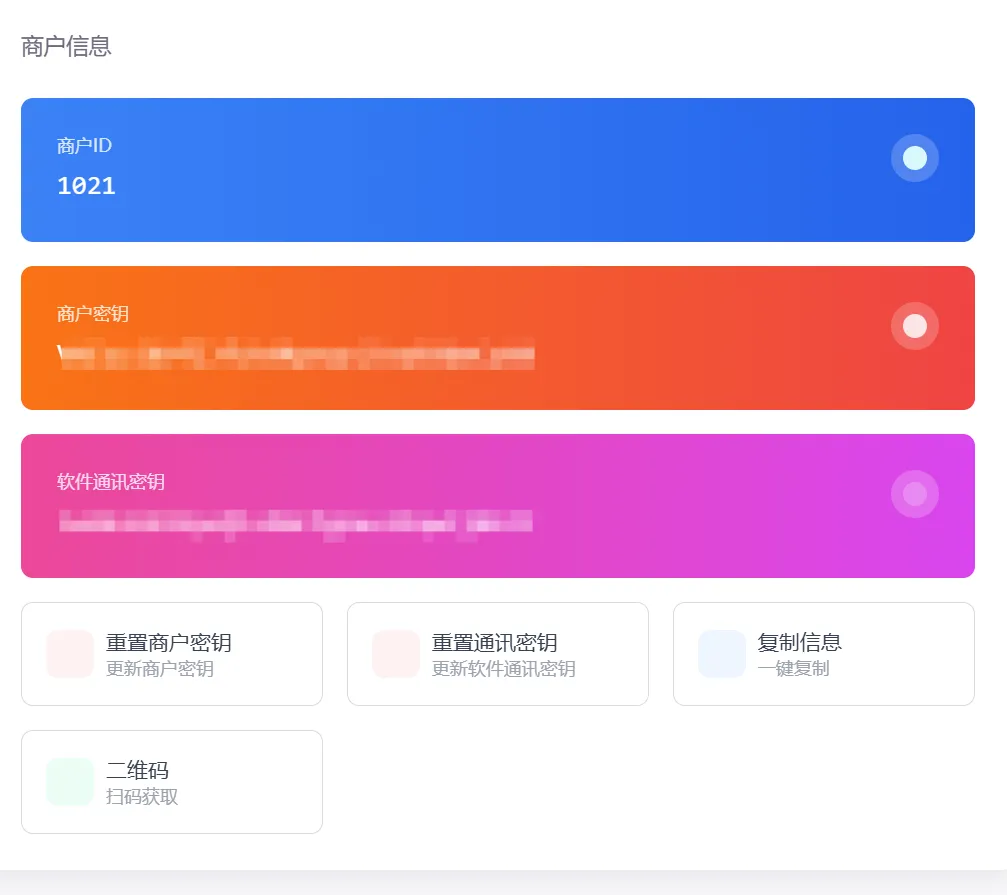Viewport: 1007px width, 895px height.
Task: Click the pink icon beside 重置商户密钥
Action: pos(70,654)
